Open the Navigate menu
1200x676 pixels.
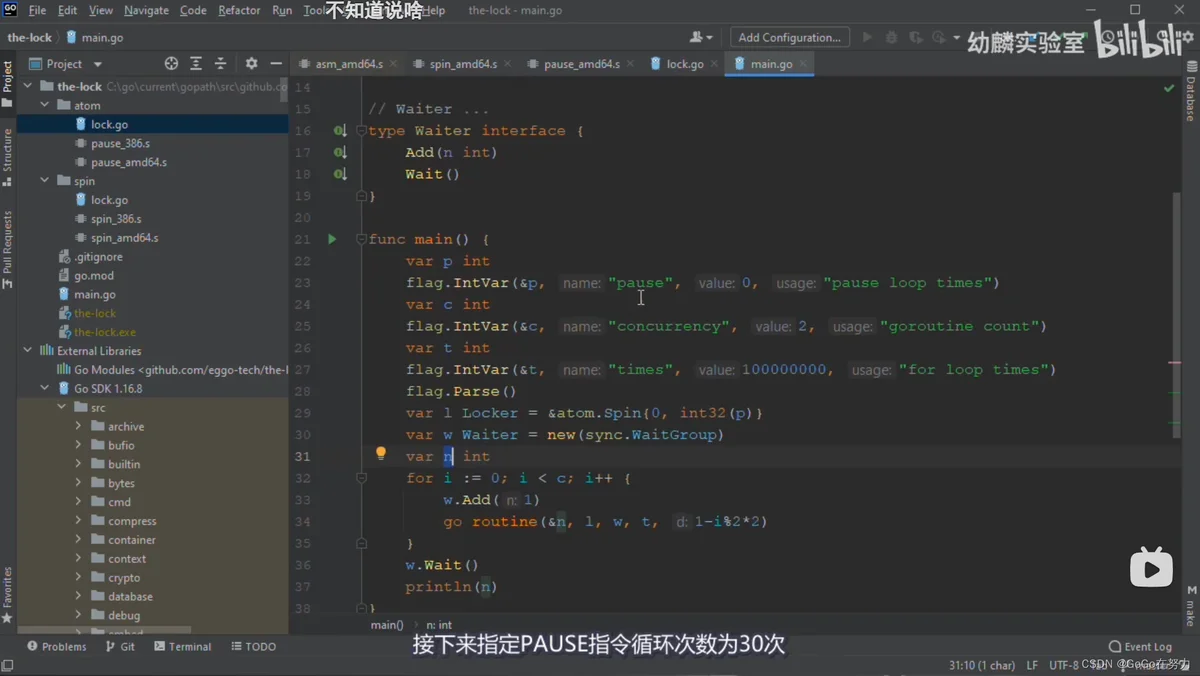tap(146, 10)
